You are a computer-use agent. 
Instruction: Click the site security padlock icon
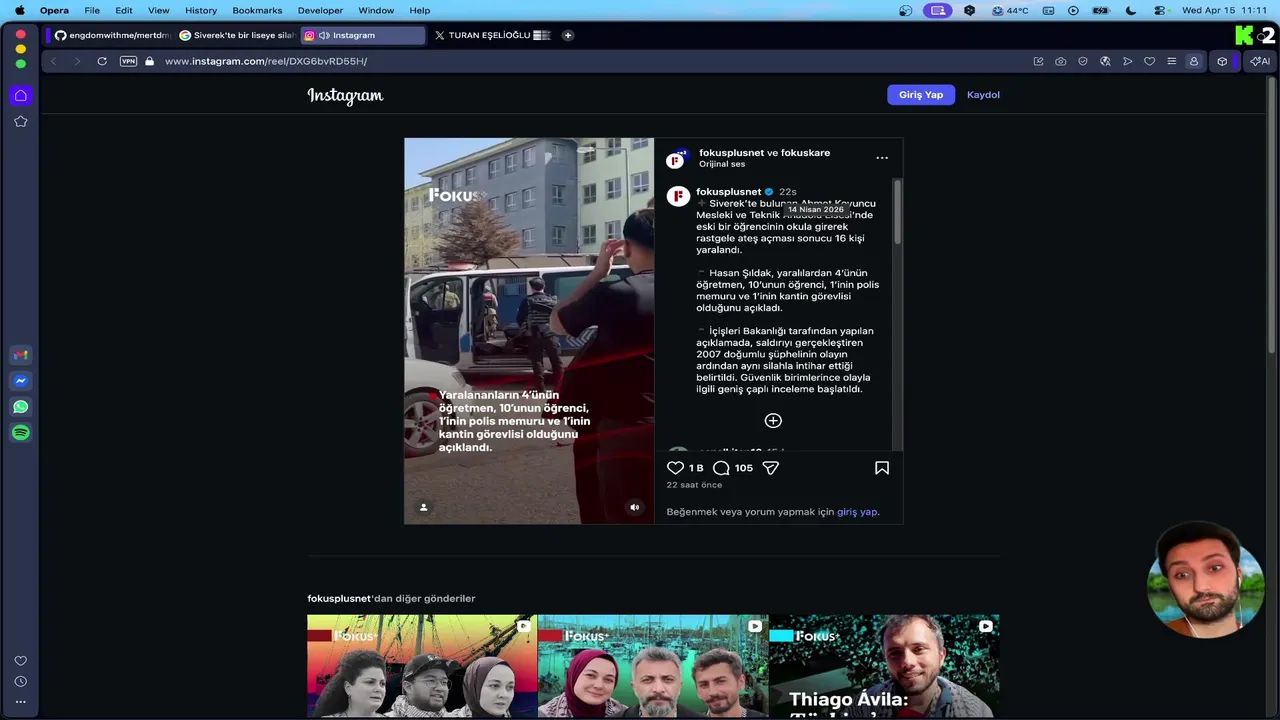point(150,61)
